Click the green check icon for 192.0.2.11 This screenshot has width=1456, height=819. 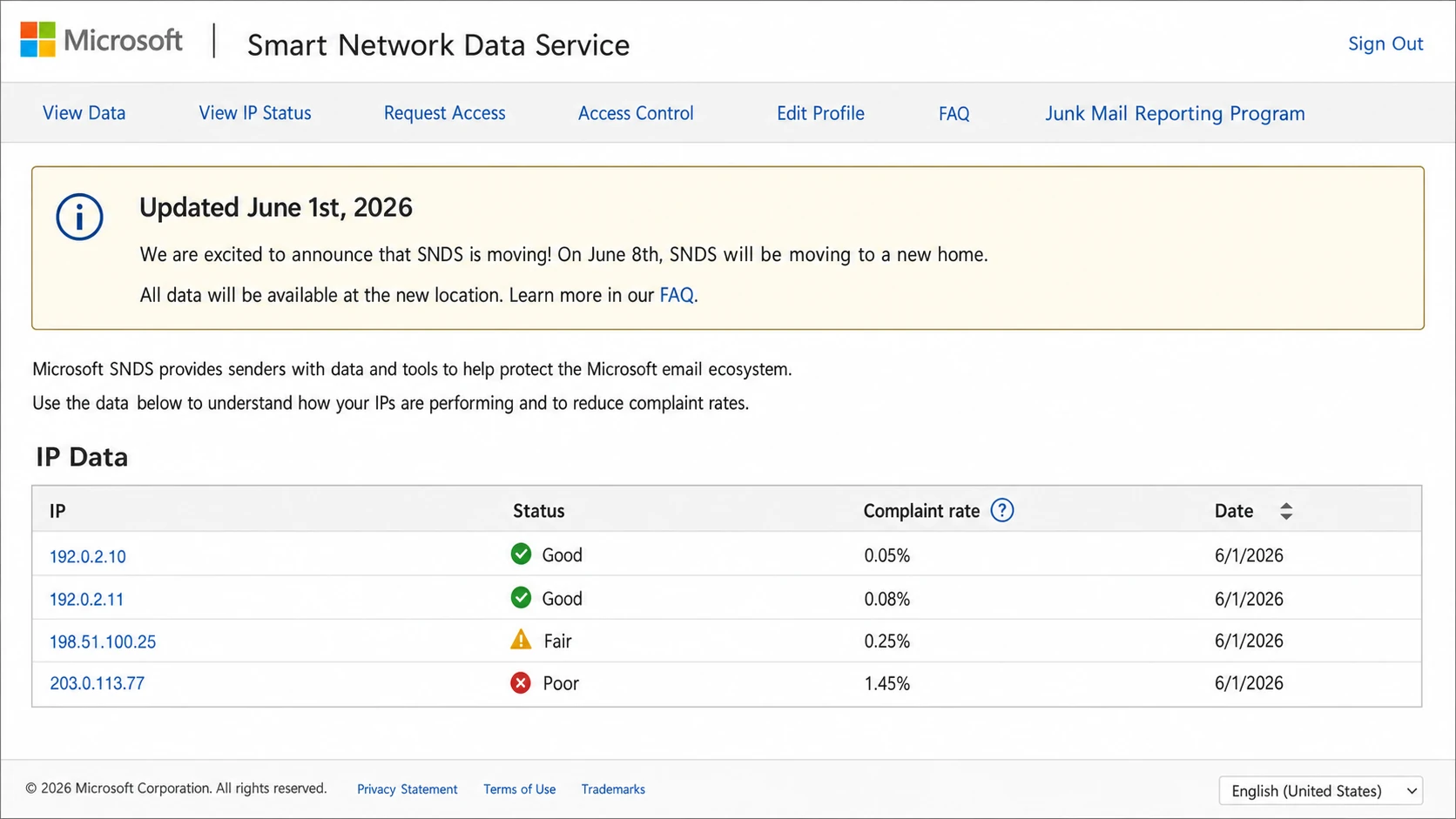pos(521,598)
